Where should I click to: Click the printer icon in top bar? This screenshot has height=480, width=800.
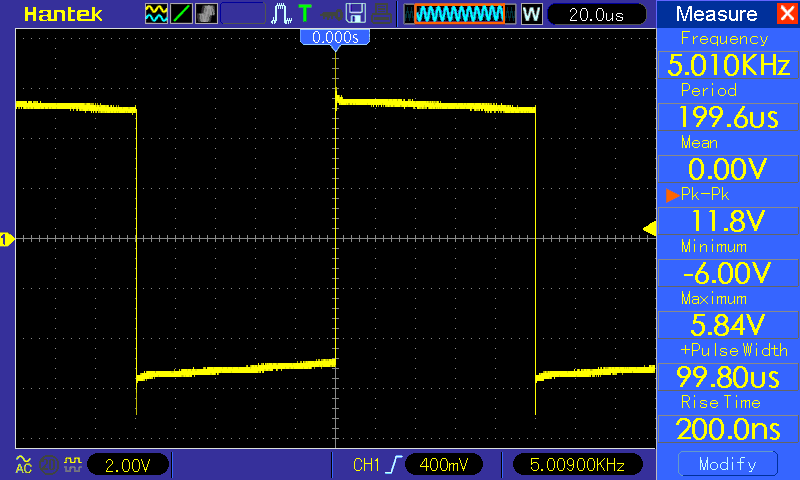coord(381,14)
